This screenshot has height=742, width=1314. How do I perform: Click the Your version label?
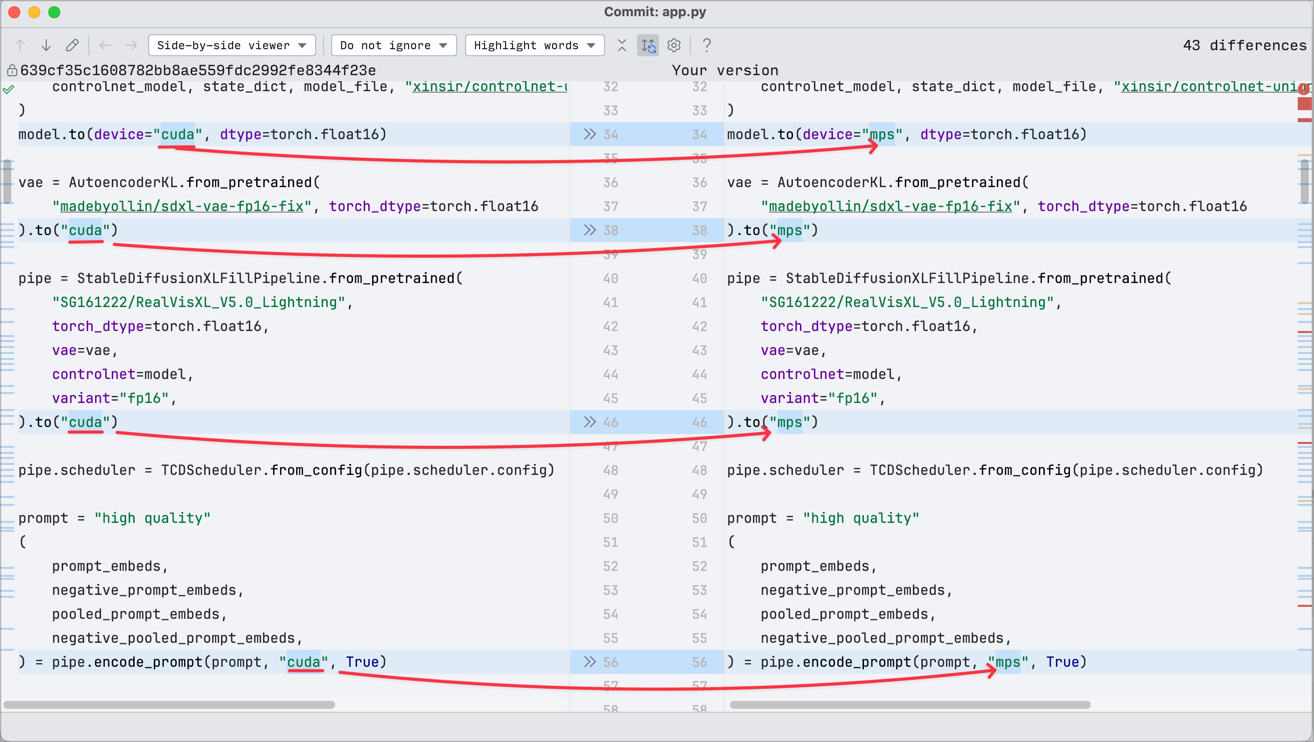725,70
